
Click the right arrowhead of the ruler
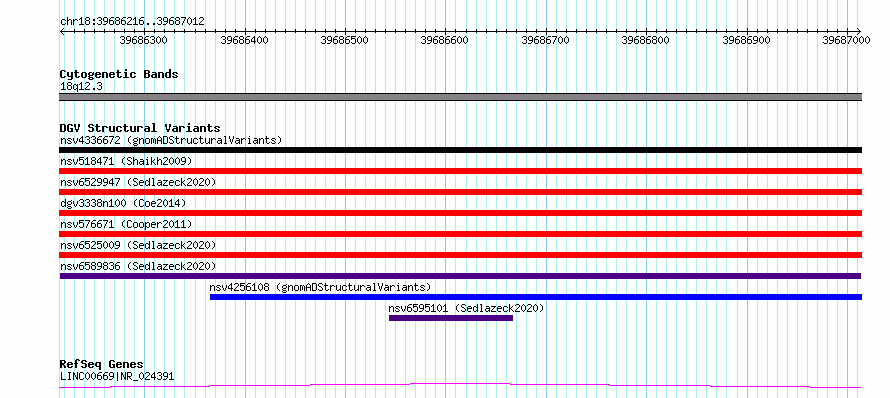pyautogui.click(x=859, y=31)
